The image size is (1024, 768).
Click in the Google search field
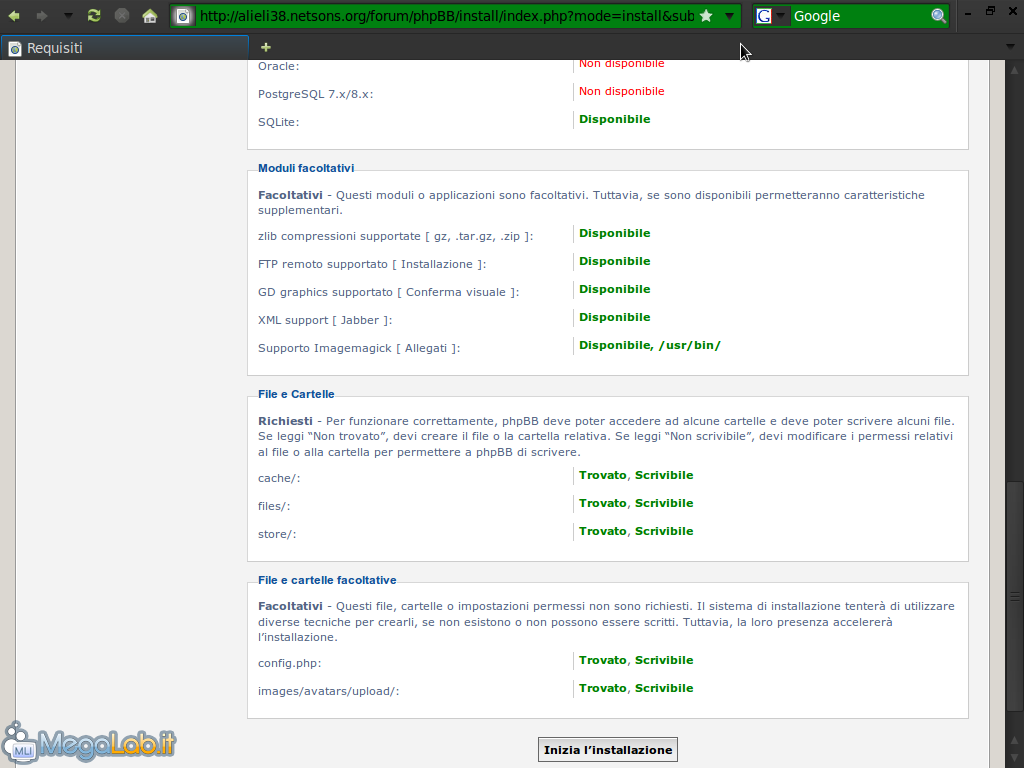858,16
